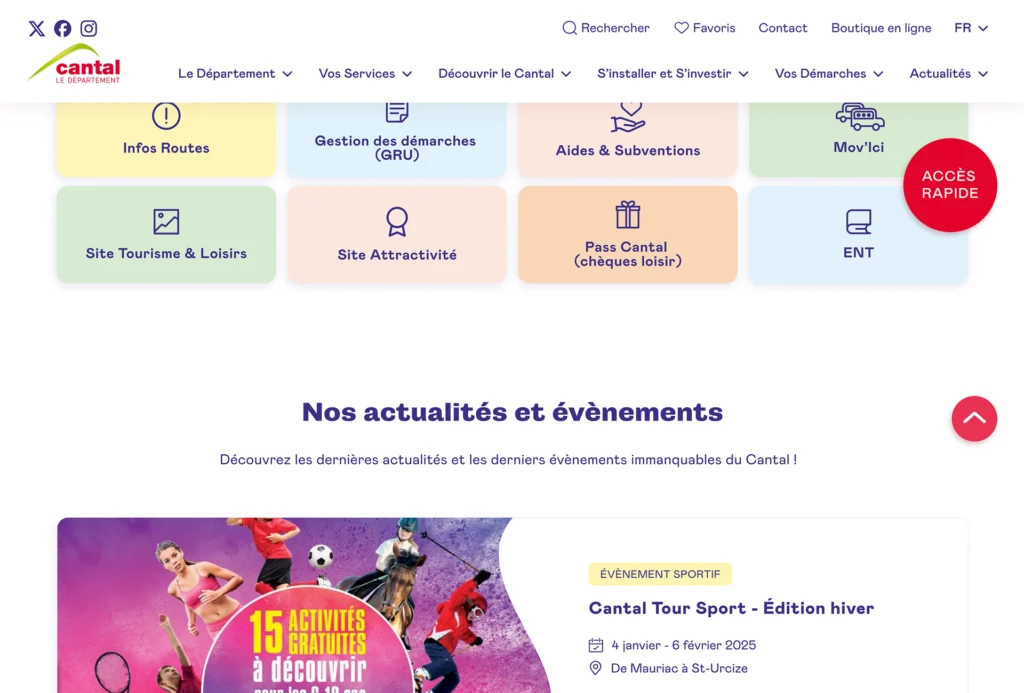This screenshot has width=1024, height=693.
Task: Expand the S'installer et S'investir menu
Action: (x=673, y=74)
